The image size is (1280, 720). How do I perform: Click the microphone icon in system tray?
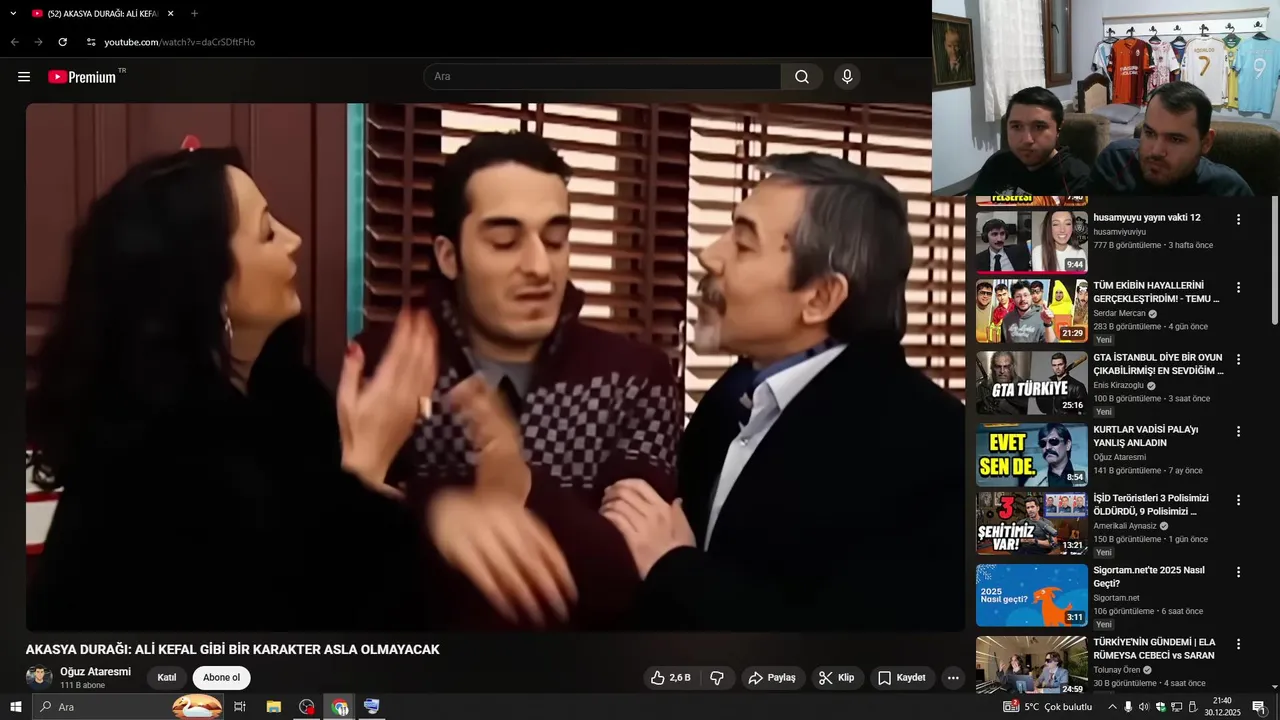(1128, 707)
